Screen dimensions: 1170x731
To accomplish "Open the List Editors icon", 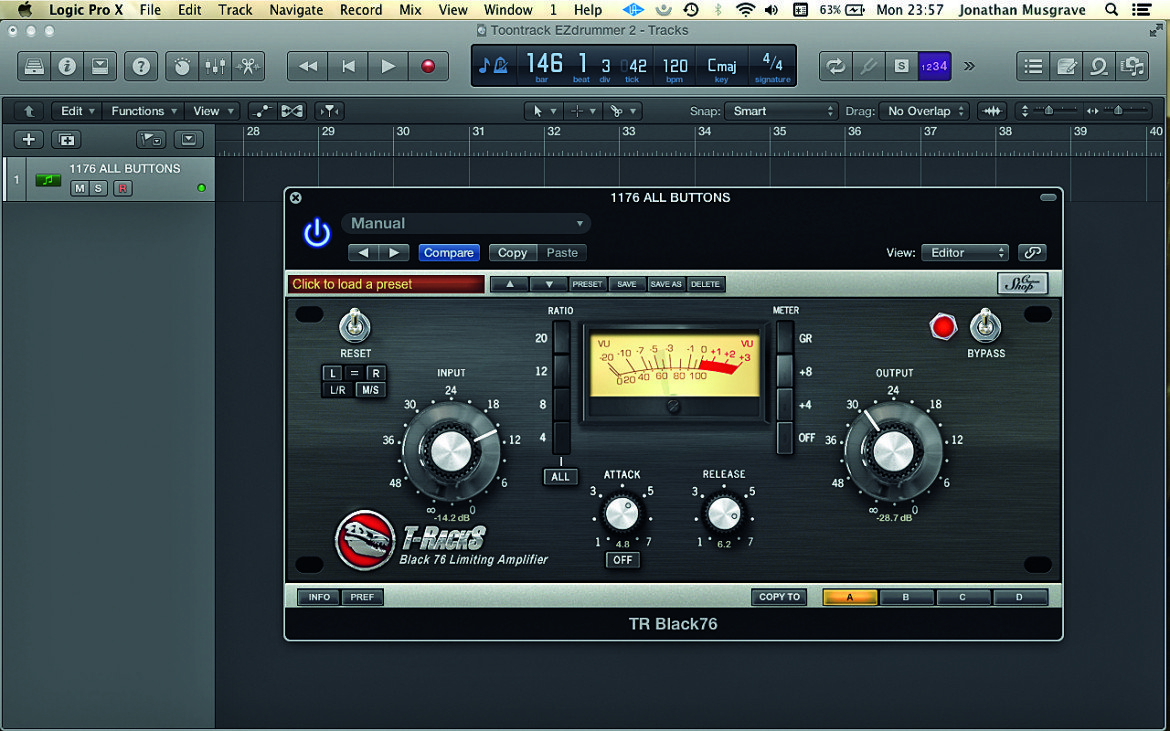I will pos(1033,66).
